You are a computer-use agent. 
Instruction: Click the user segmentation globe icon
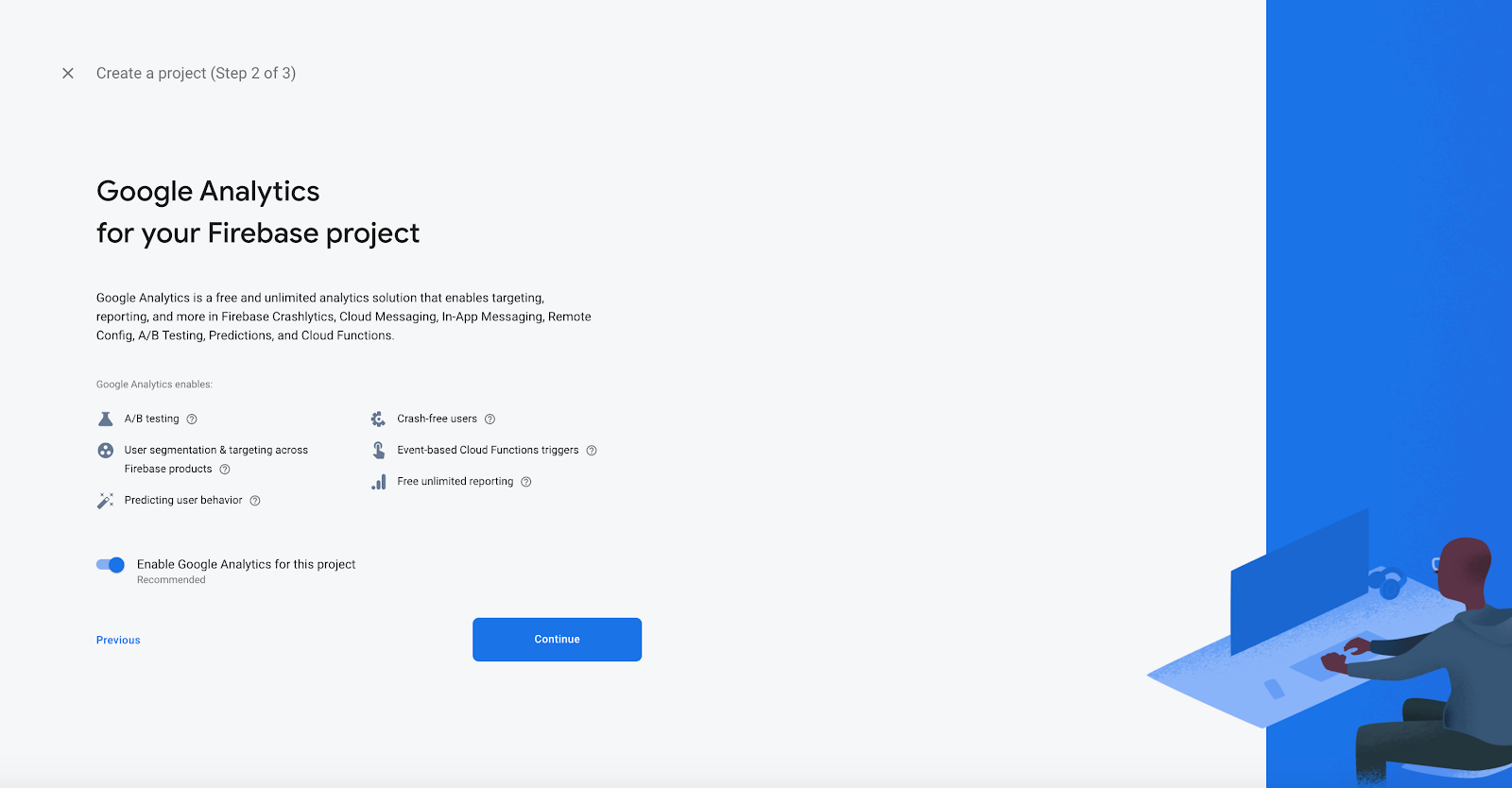(106, 451)
